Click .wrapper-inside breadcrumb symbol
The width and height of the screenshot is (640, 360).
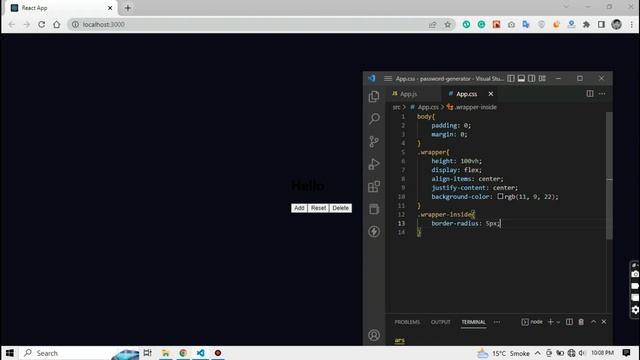click(476, 107)
